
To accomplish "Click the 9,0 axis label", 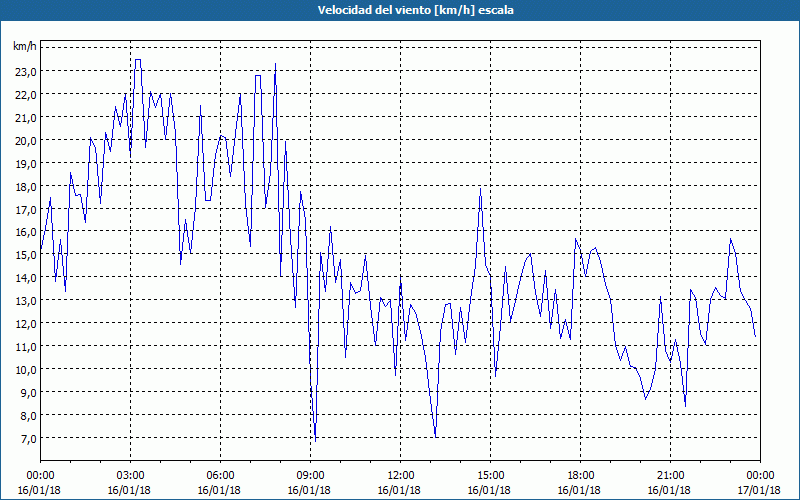I will (x=28, y=393).
